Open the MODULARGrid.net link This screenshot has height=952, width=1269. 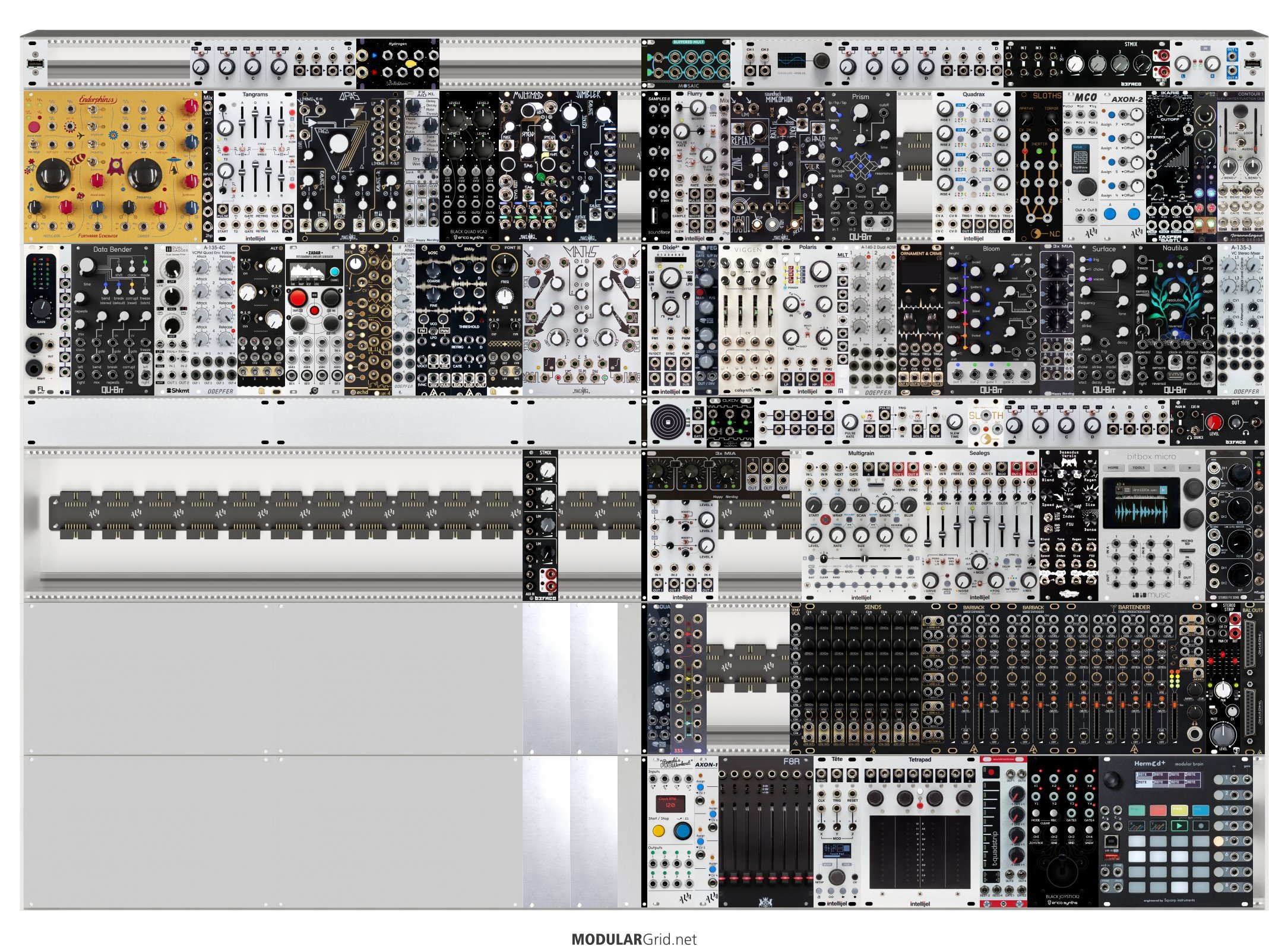[634, 939]
